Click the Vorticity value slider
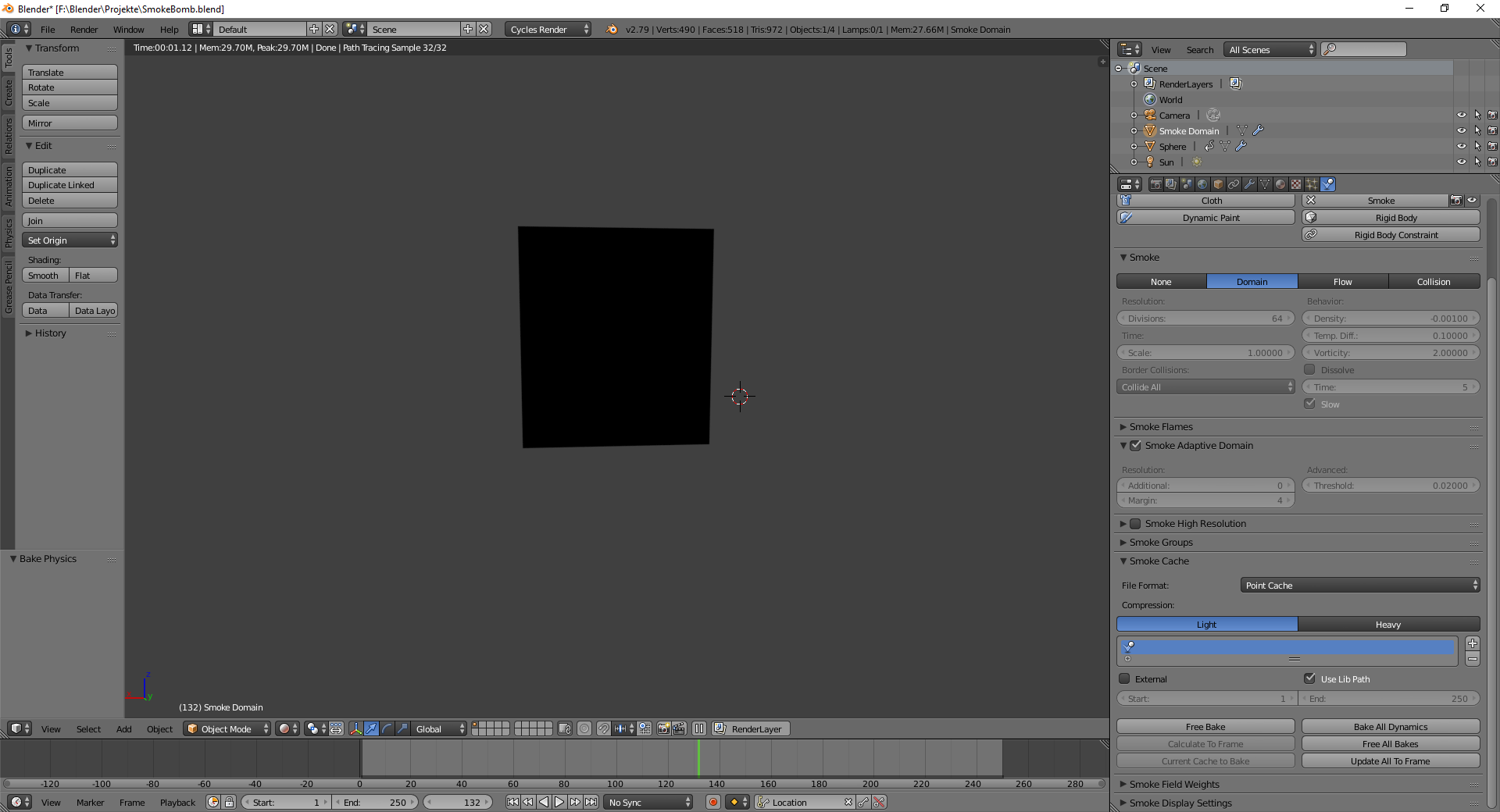This screenshot has width=1500, height=812. [x=1391, y=352]
